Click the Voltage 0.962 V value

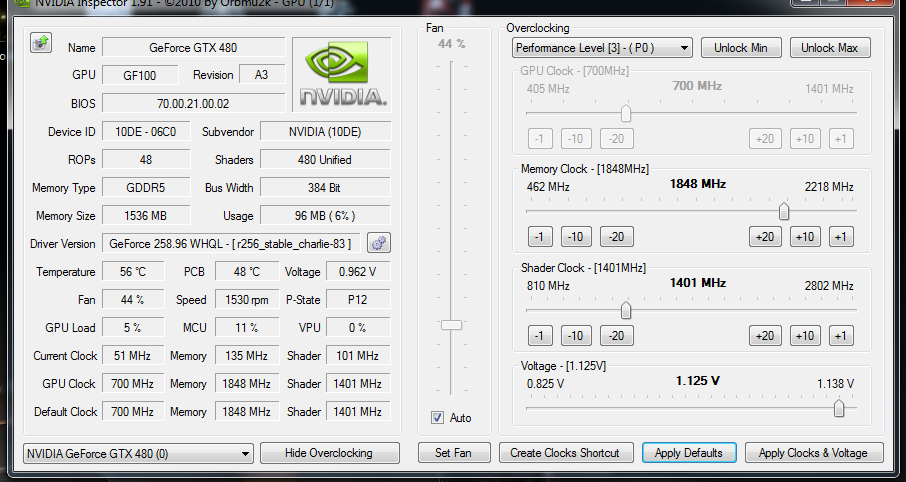point(358,272)
